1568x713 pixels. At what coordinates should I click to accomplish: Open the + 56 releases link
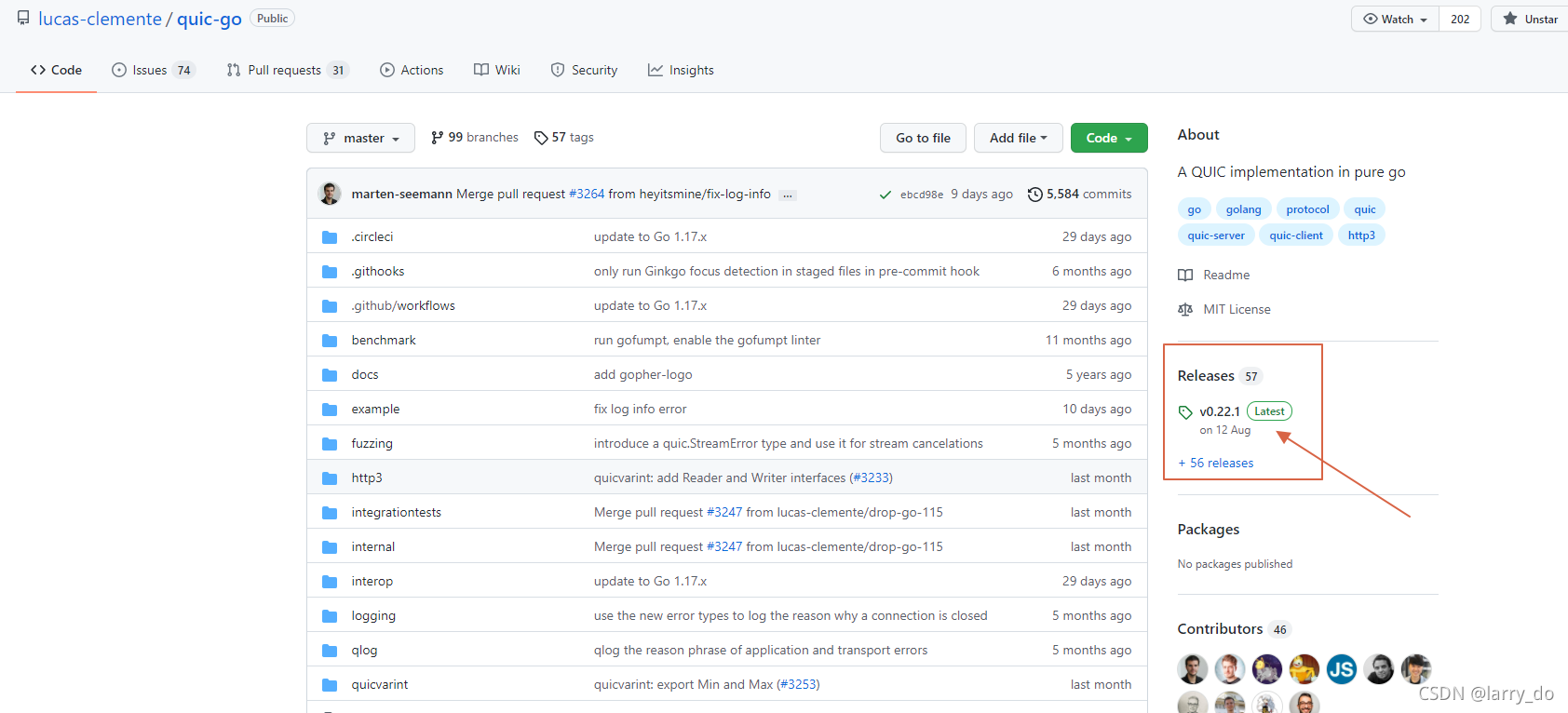(1216, 464)
